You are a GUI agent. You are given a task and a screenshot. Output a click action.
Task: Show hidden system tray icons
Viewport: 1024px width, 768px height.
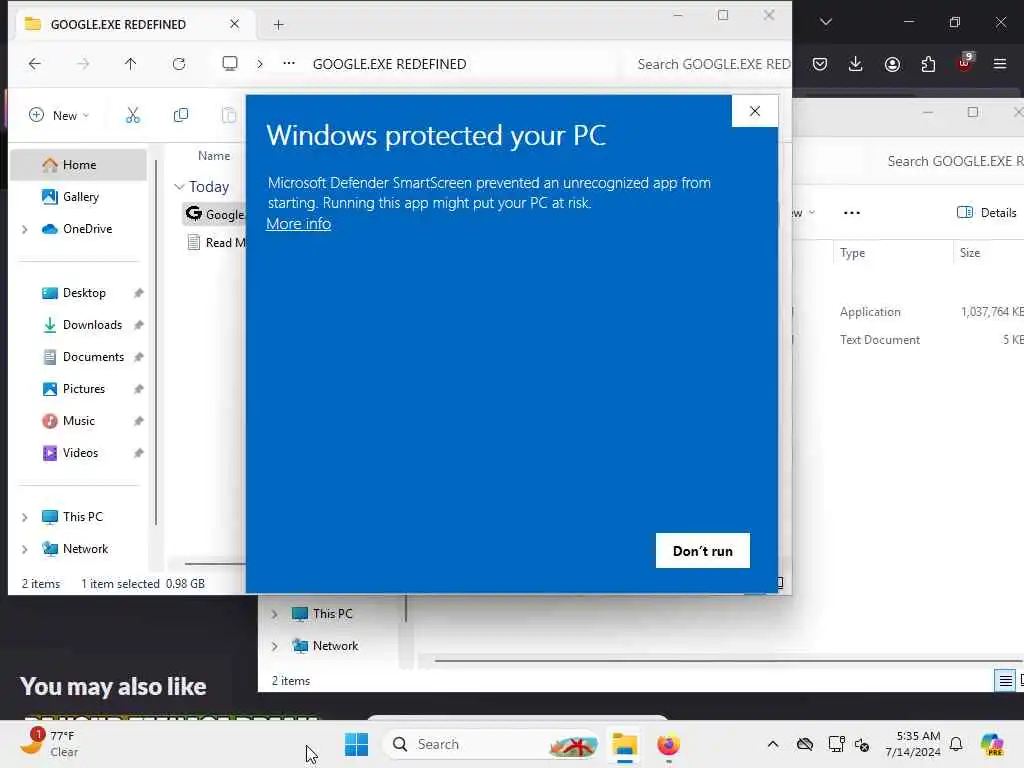tap(773, 744)
